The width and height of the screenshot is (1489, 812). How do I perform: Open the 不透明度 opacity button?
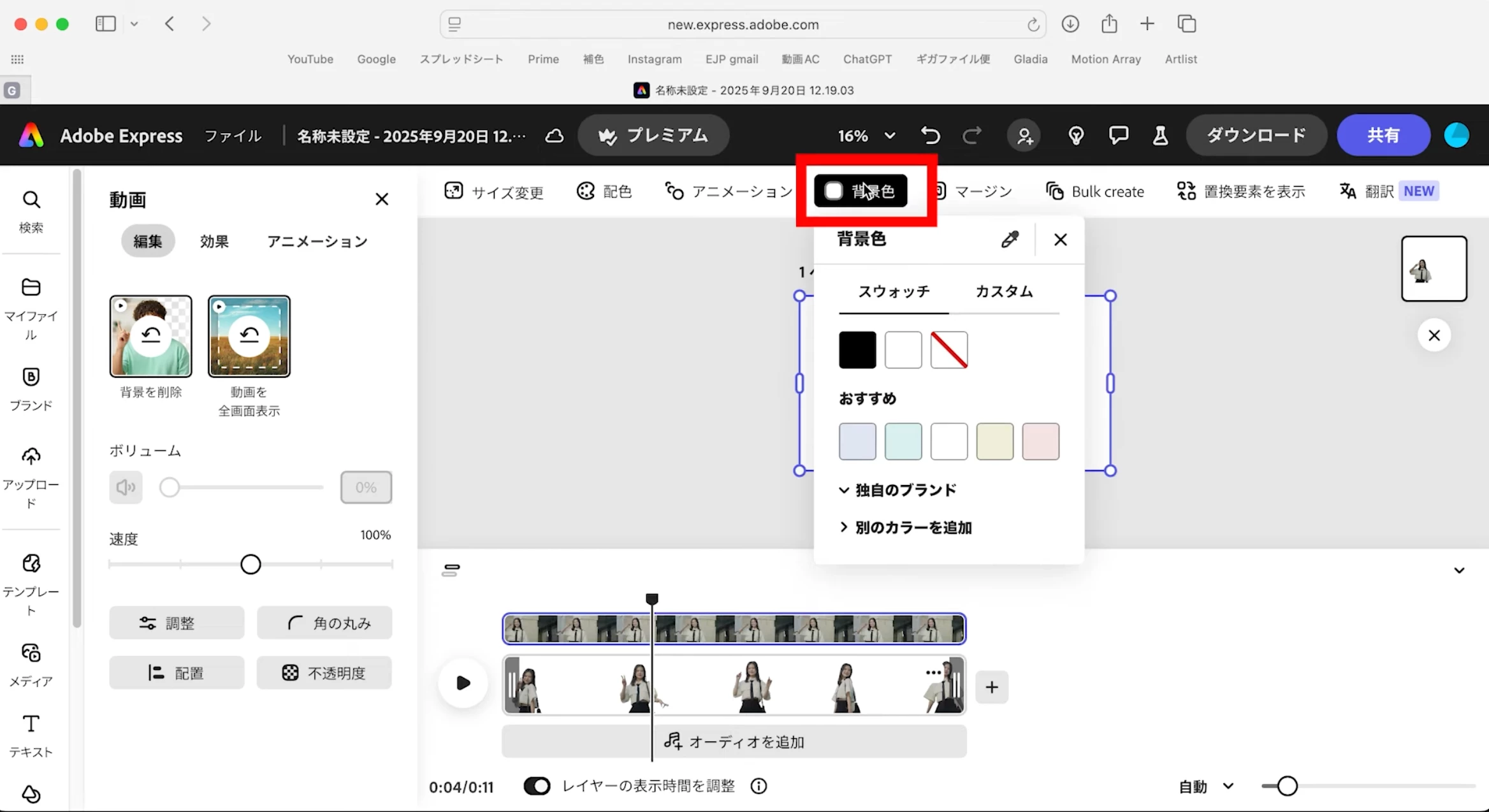pyautogui.click(x=324, y=672)
